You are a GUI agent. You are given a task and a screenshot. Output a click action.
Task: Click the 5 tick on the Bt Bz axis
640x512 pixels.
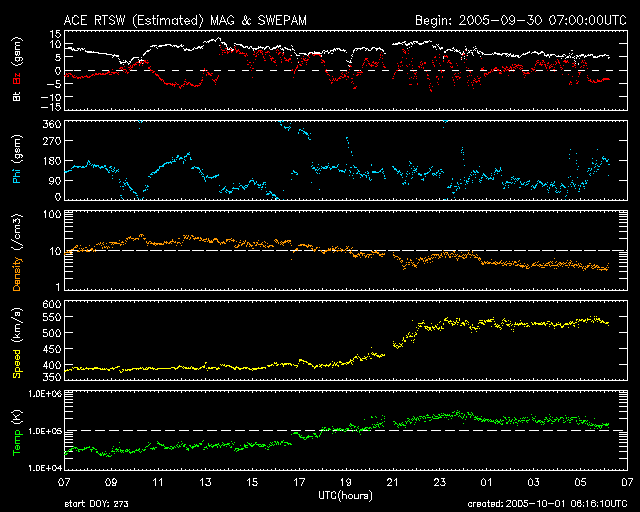[58, 58]
